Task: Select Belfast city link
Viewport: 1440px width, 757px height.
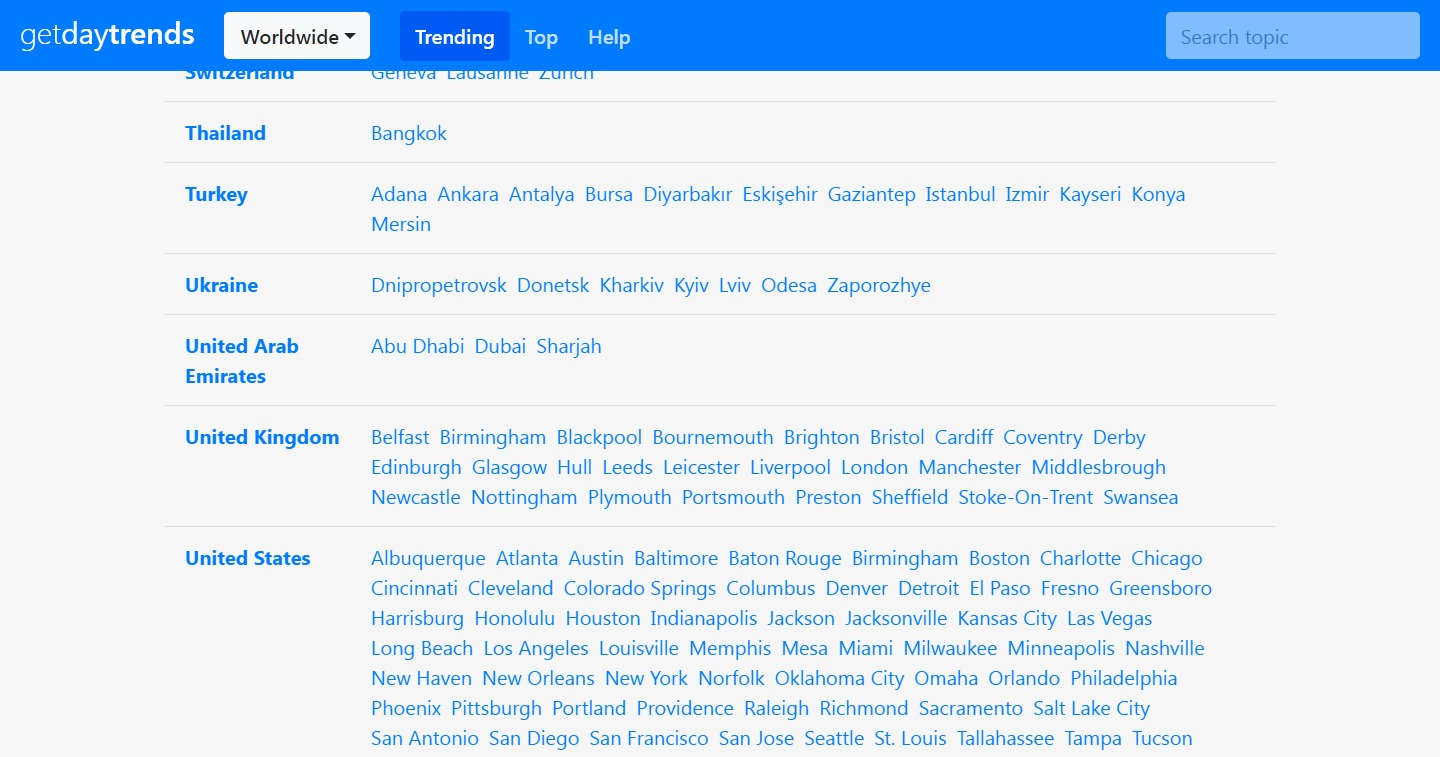Action: tap(400, 437)
